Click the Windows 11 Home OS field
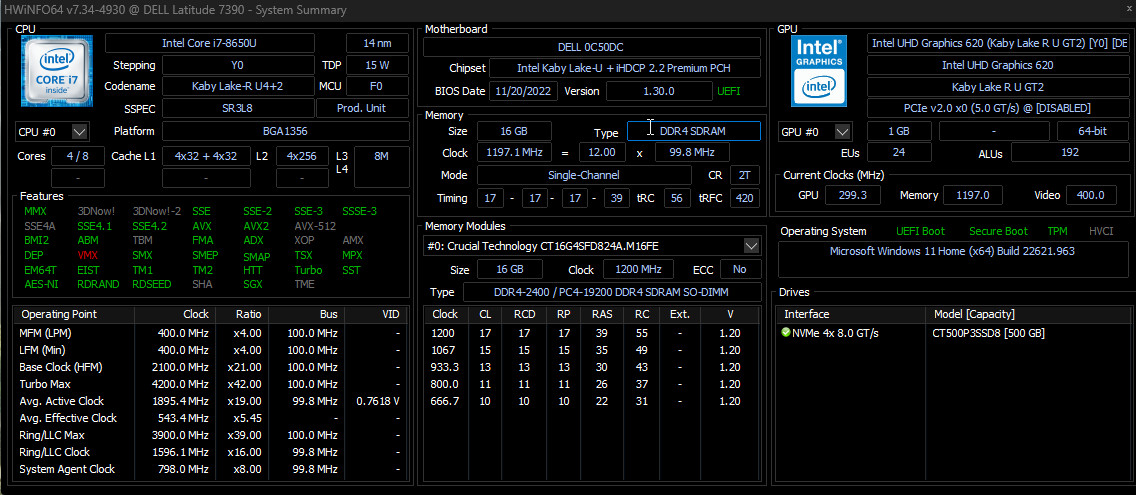Viewport: 1136px width, 495px height. click(x=952, y=251)
